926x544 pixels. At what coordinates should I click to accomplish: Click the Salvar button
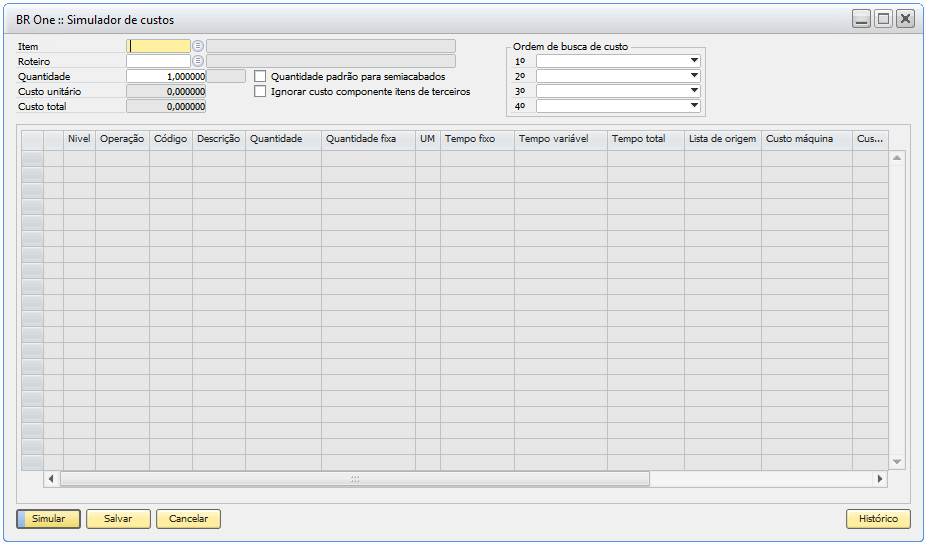[118, 519]
